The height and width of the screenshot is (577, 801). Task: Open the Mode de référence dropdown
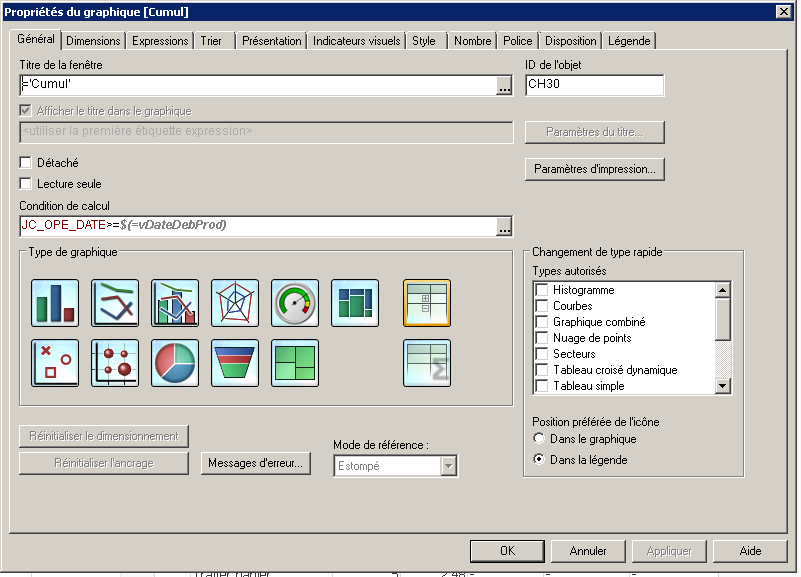(x=449, y=466)
